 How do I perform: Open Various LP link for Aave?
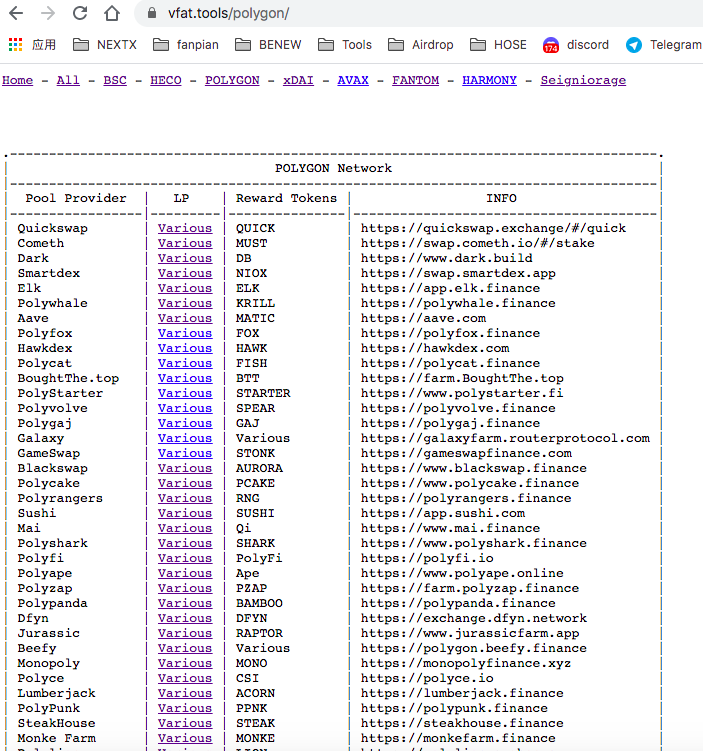185,318
